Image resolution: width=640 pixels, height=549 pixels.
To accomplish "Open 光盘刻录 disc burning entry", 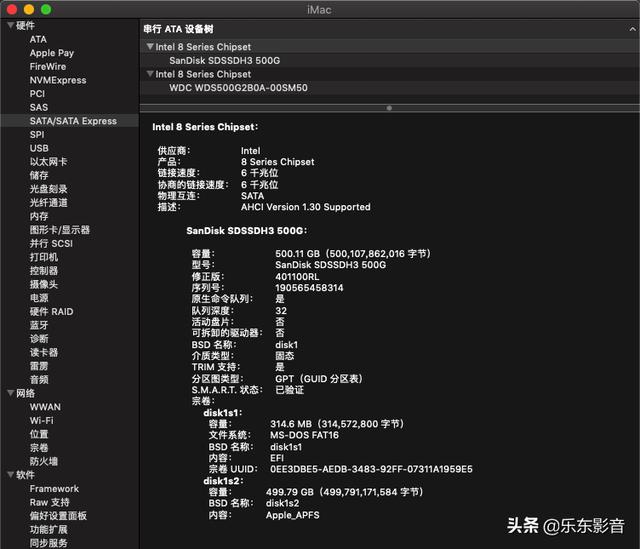I will coord(48,189).
